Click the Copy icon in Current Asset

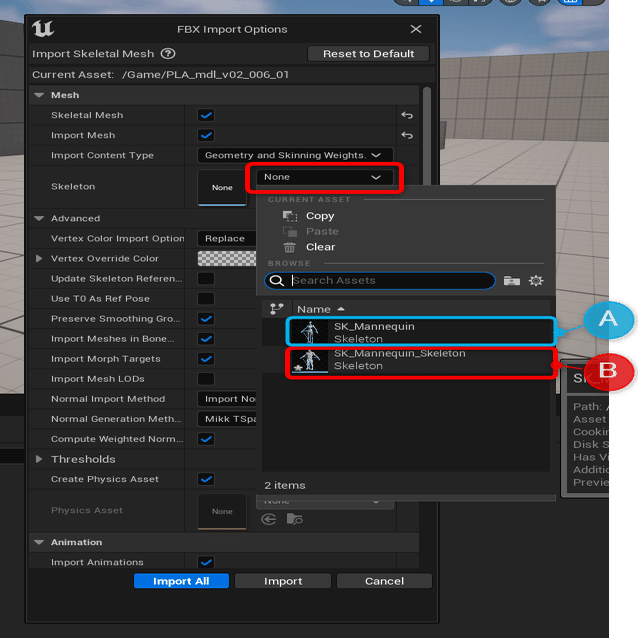[290, 216]
